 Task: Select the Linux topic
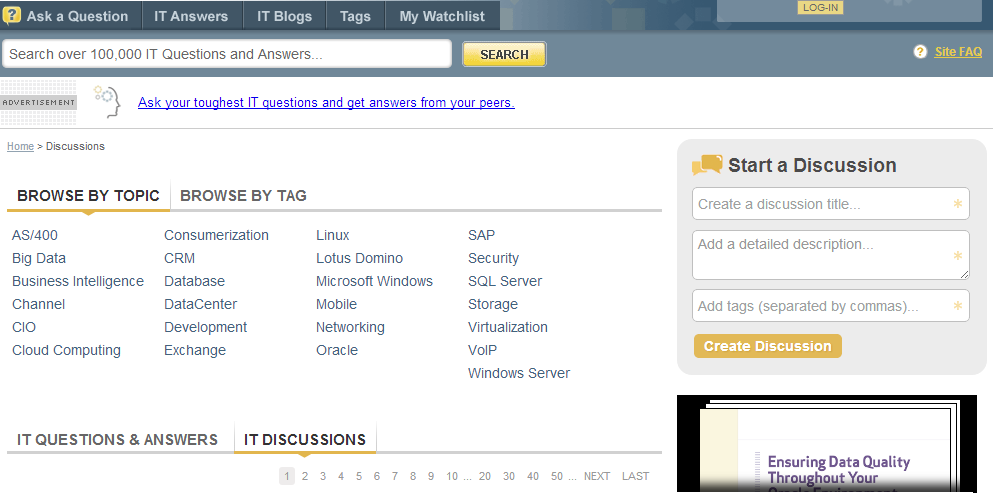pos(332,235)
